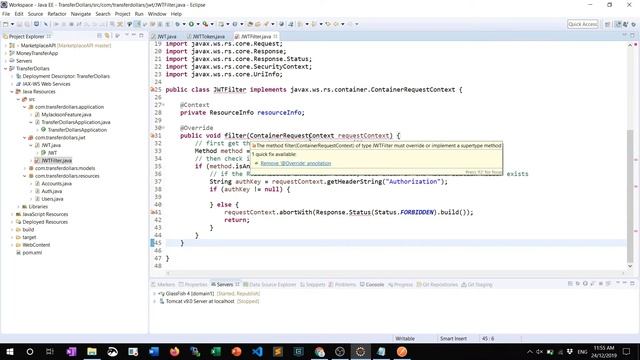Viewport: 640px width, 360px height.
Task: Open OneNote from the taskbar
Action: [x=71, y=351]
